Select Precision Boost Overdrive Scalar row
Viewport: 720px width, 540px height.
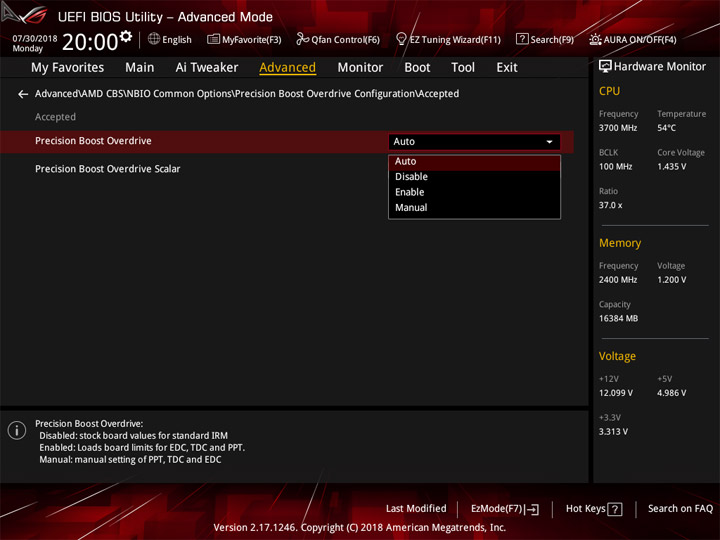(x=287, y=169)
